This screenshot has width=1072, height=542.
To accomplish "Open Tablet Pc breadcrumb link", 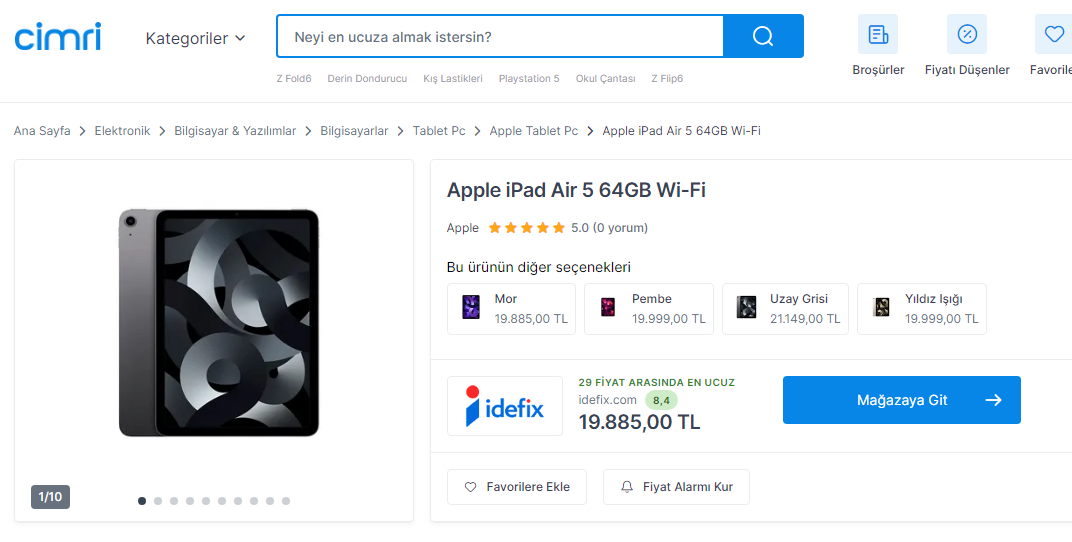I will 439,131.
